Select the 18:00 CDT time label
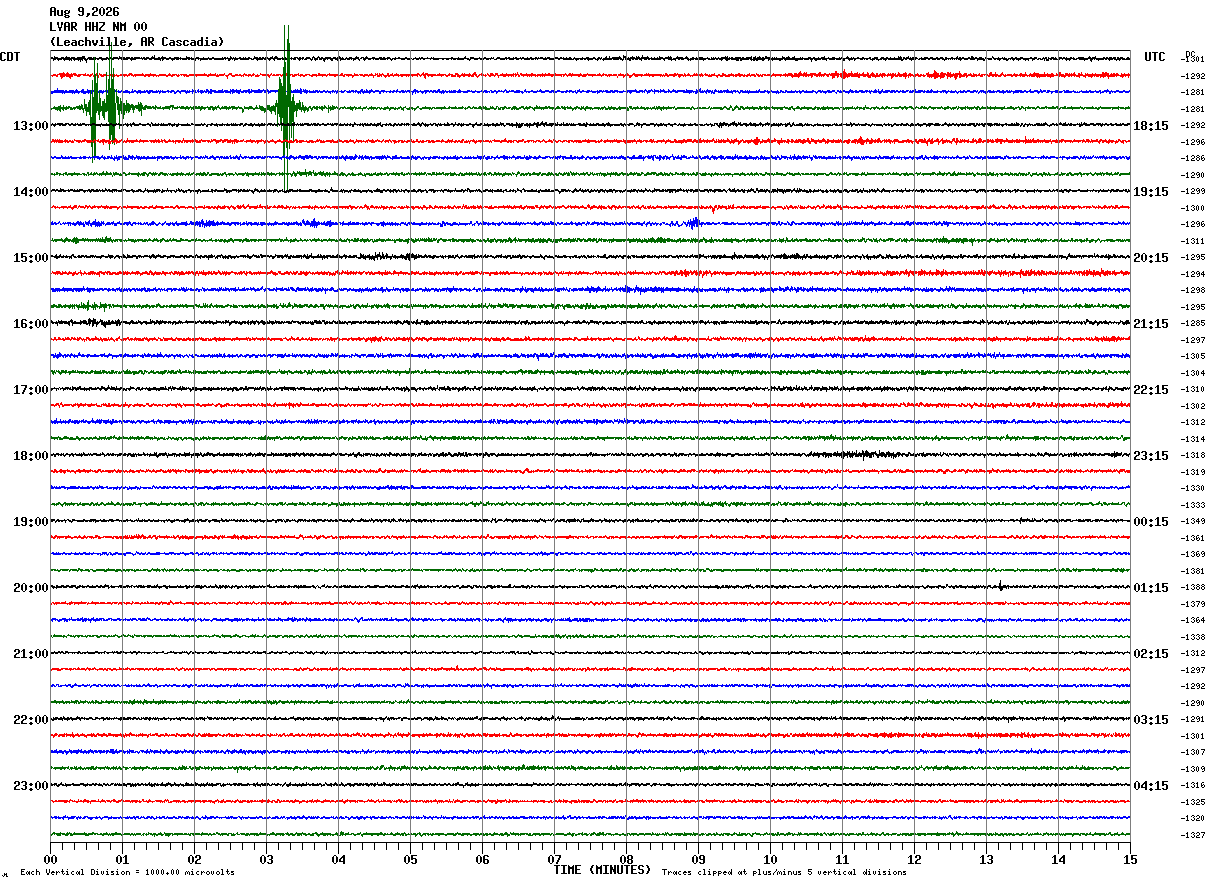This screenshot has width=1210, height=886. [x=30, y=456]
